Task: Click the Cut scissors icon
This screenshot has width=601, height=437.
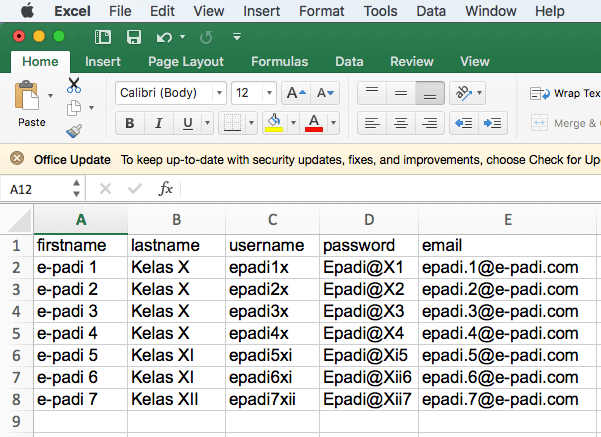Action: pyautogui.click(x=75, y=85)
